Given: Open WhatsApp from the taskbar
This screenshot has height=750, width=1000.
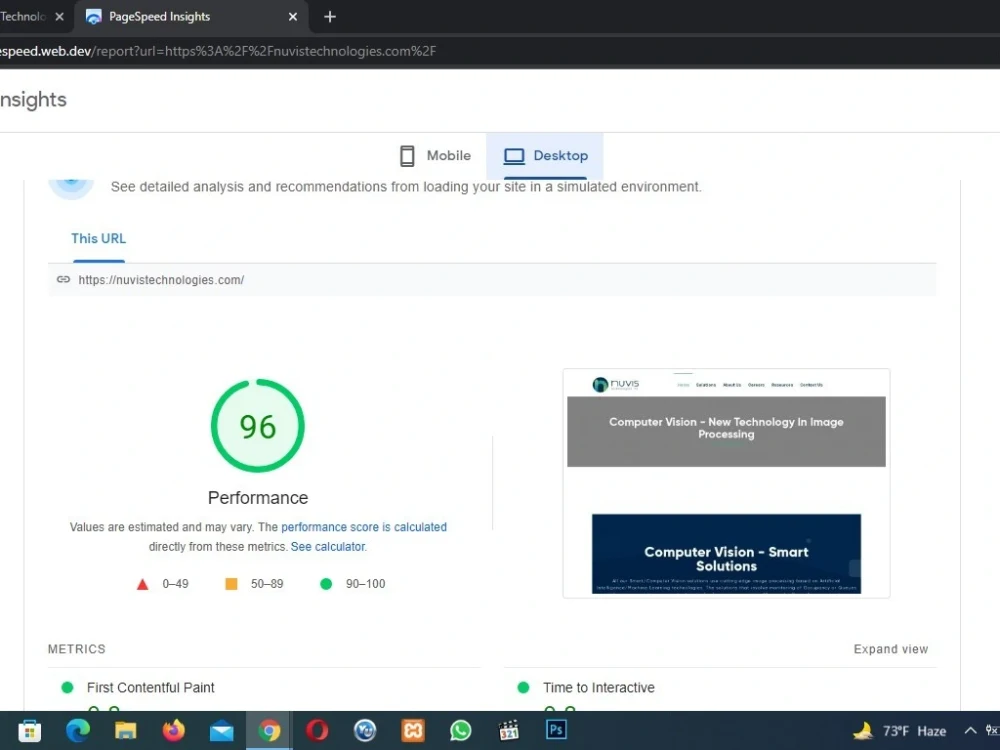Looking at the screenshot, I should tap(460, 731).
